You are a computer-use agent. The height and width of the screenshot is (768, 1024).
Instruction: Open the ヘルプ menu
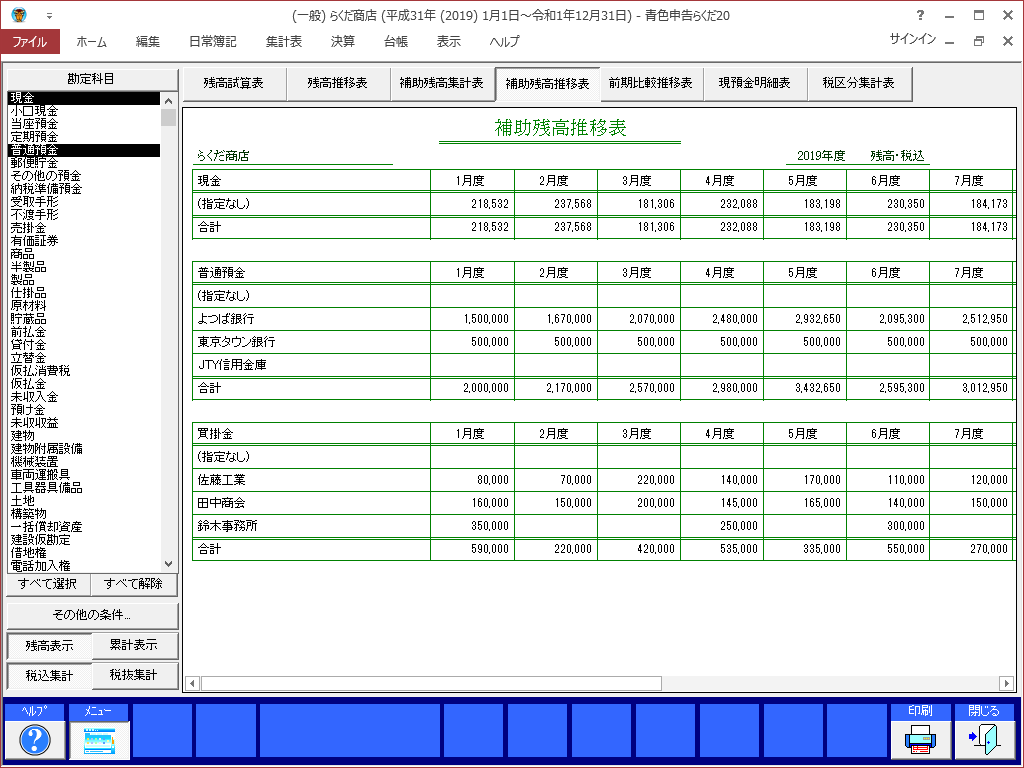504,41
